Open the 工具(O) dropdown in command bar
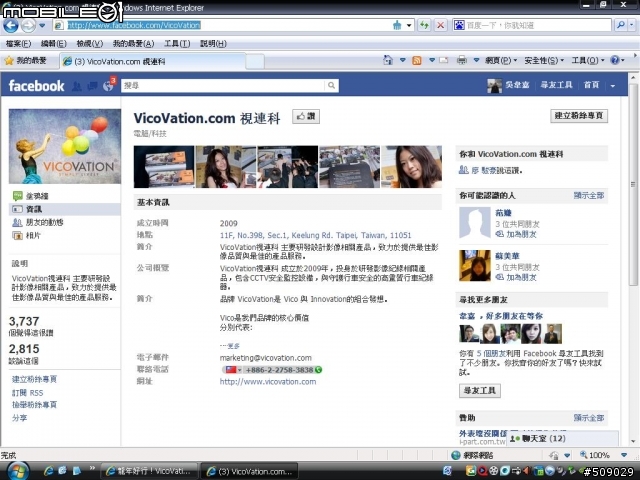640x480 pixels. (588, 61)
